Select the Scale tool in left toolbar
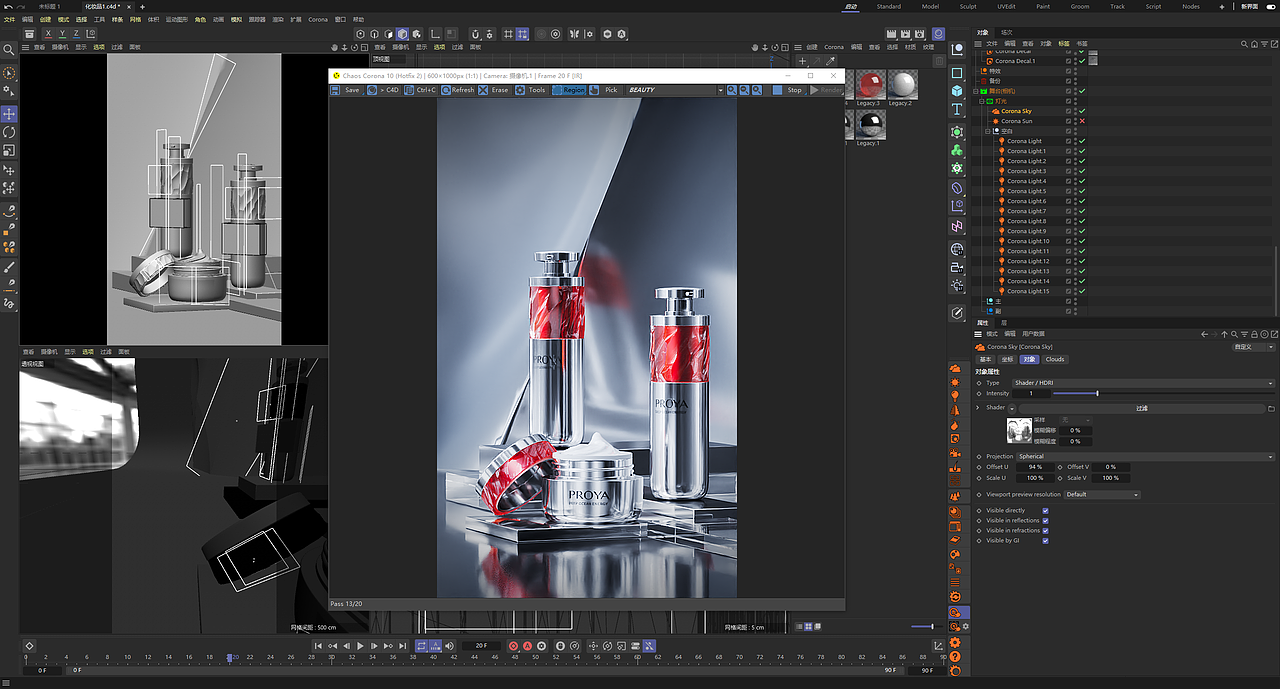The height and width of the screenshot is (689, 1280). [x=9, y=150]
